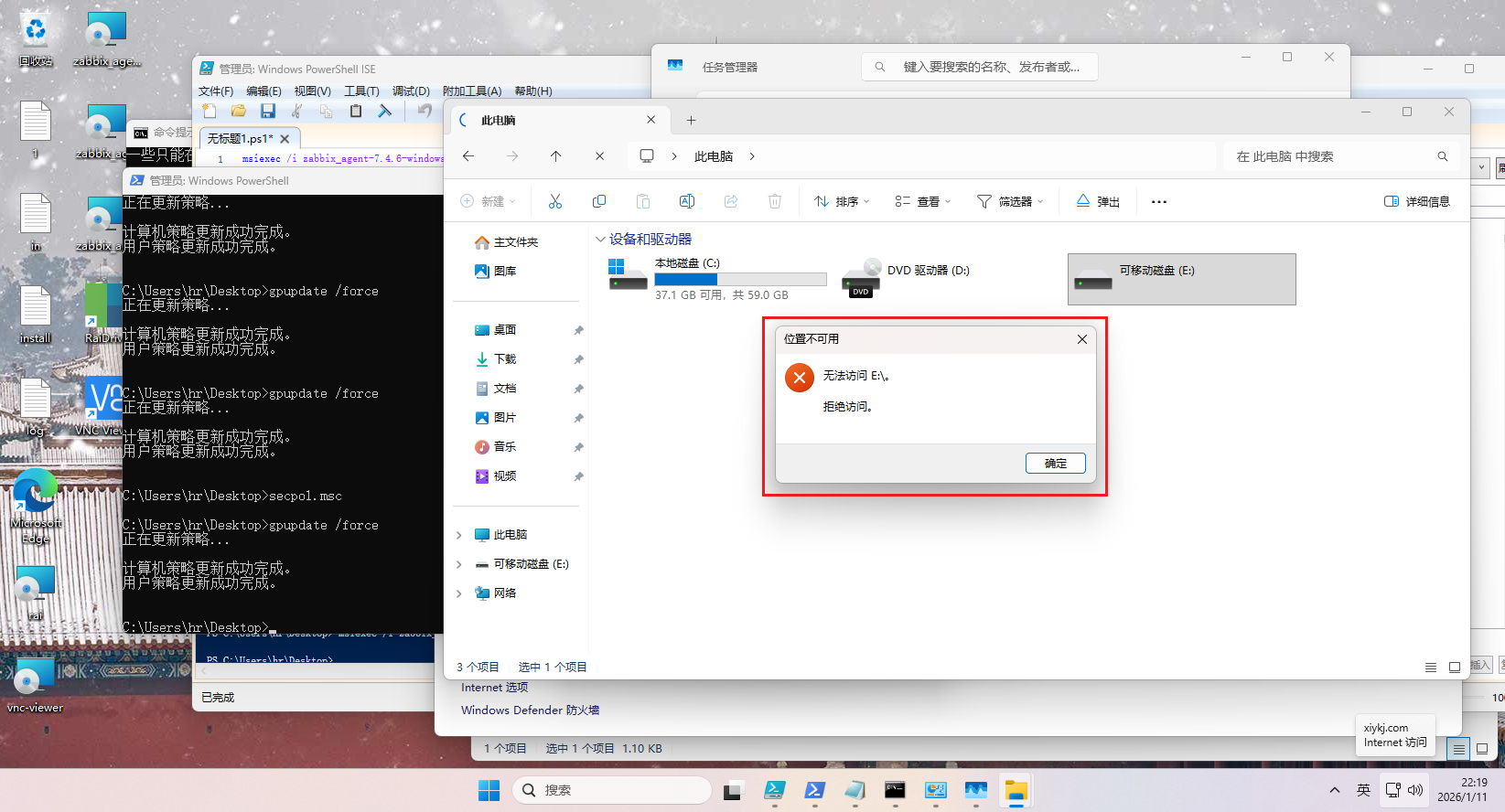The width and height of the screenshot is (1505, 812).
Task: Select the 此电脑 tab in File Explorer
Action: click(558, 120)
